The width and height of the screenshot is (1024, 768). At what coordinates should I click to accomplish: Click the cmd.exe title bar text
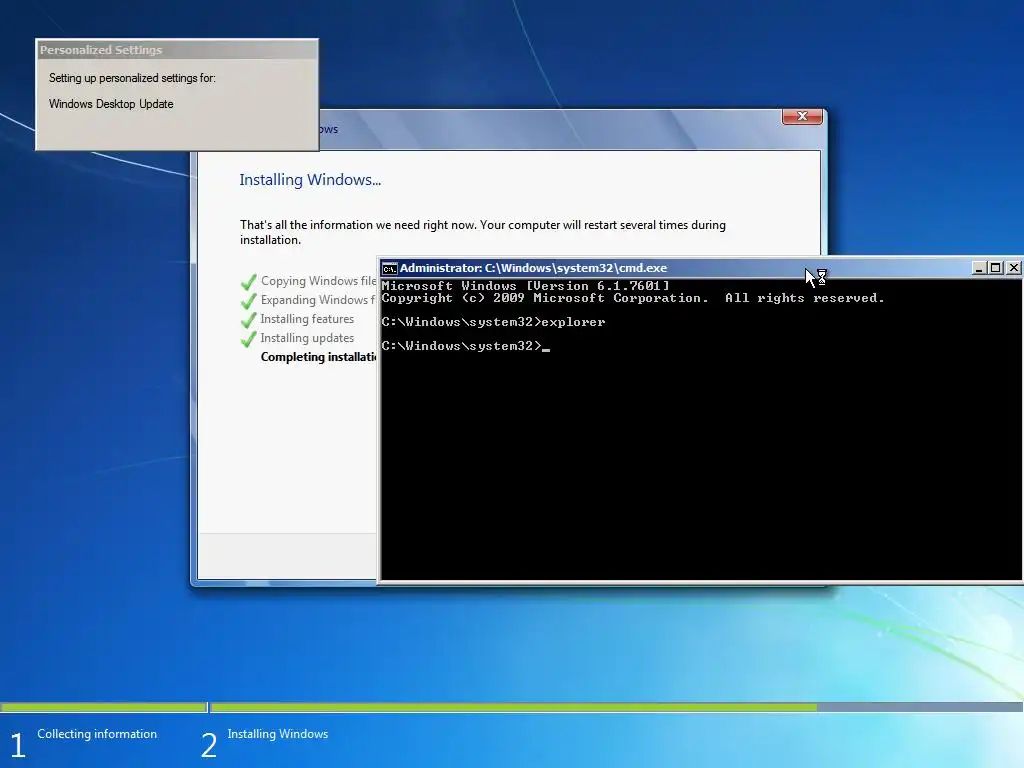pyautogui.click(x=533, y=268)
